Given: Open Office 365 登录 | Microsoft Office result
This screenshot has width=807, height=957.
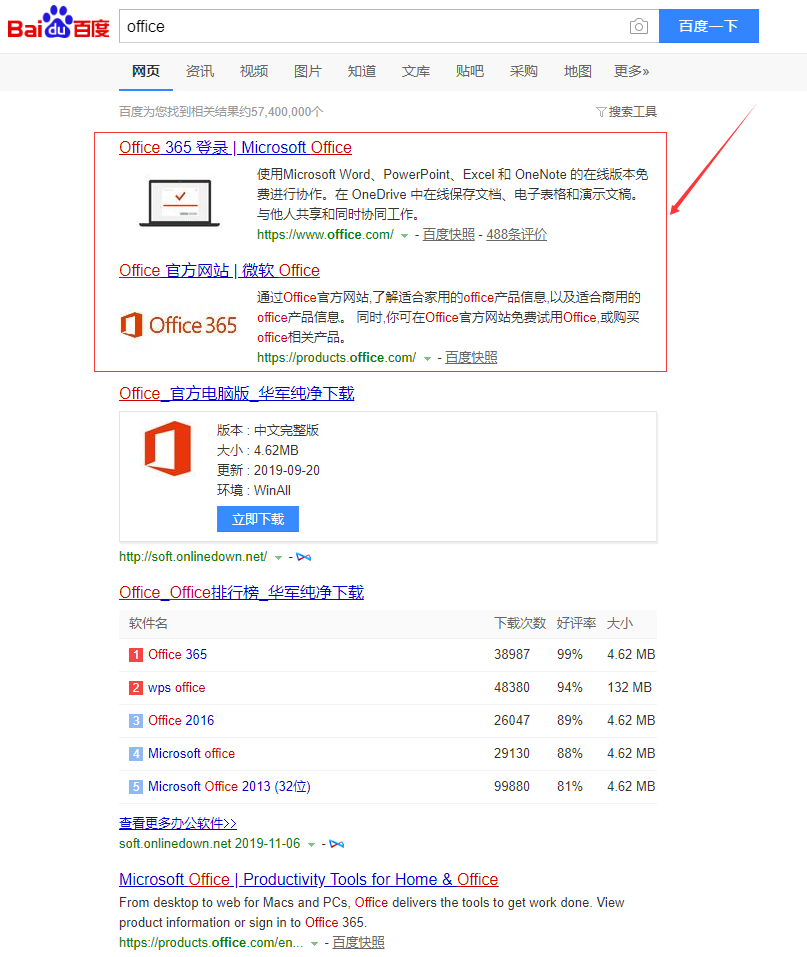Looking at the screenshot, I should tap(235, 148).
